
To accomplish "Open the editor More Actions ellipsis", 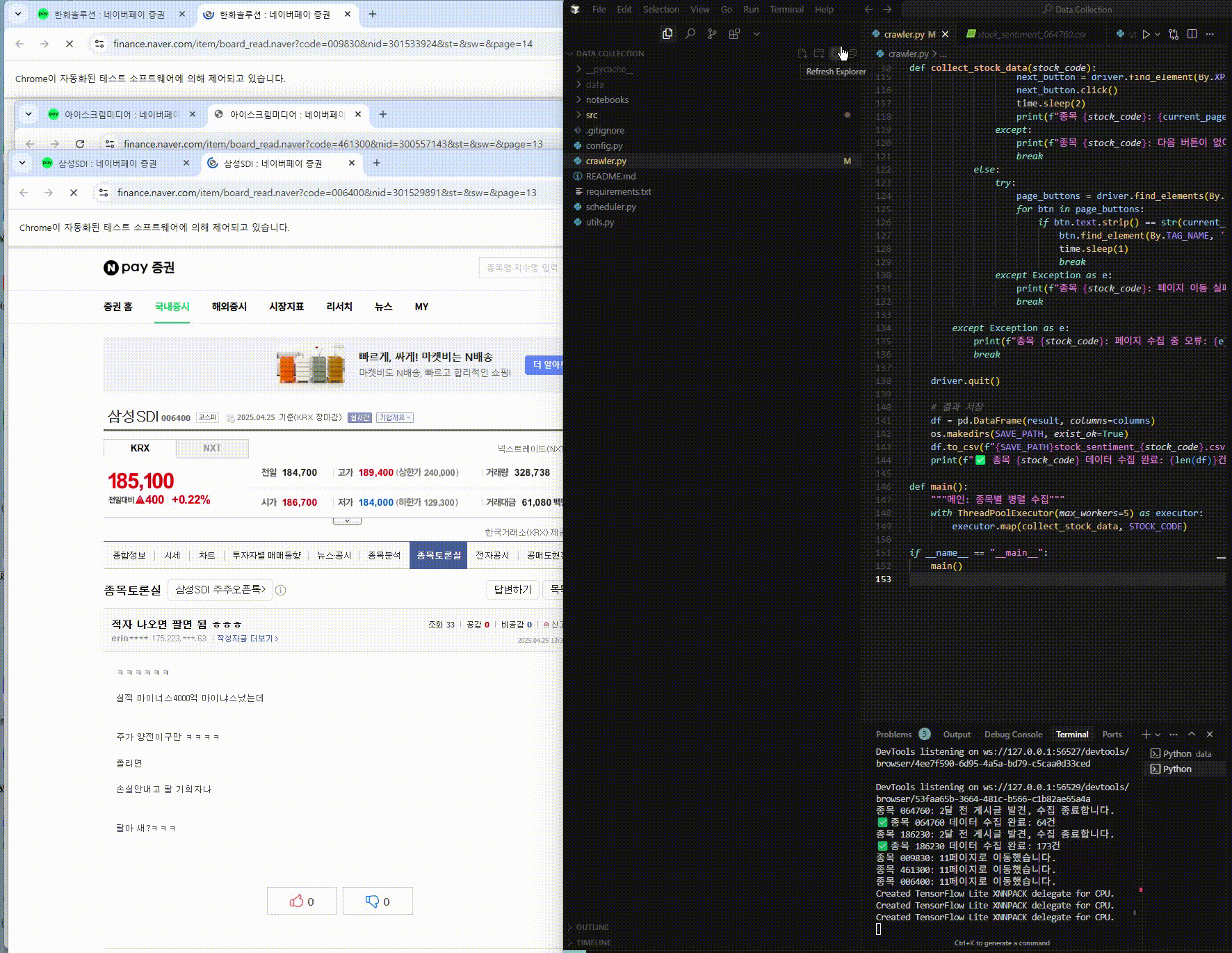I will (x=1210, y=33).
